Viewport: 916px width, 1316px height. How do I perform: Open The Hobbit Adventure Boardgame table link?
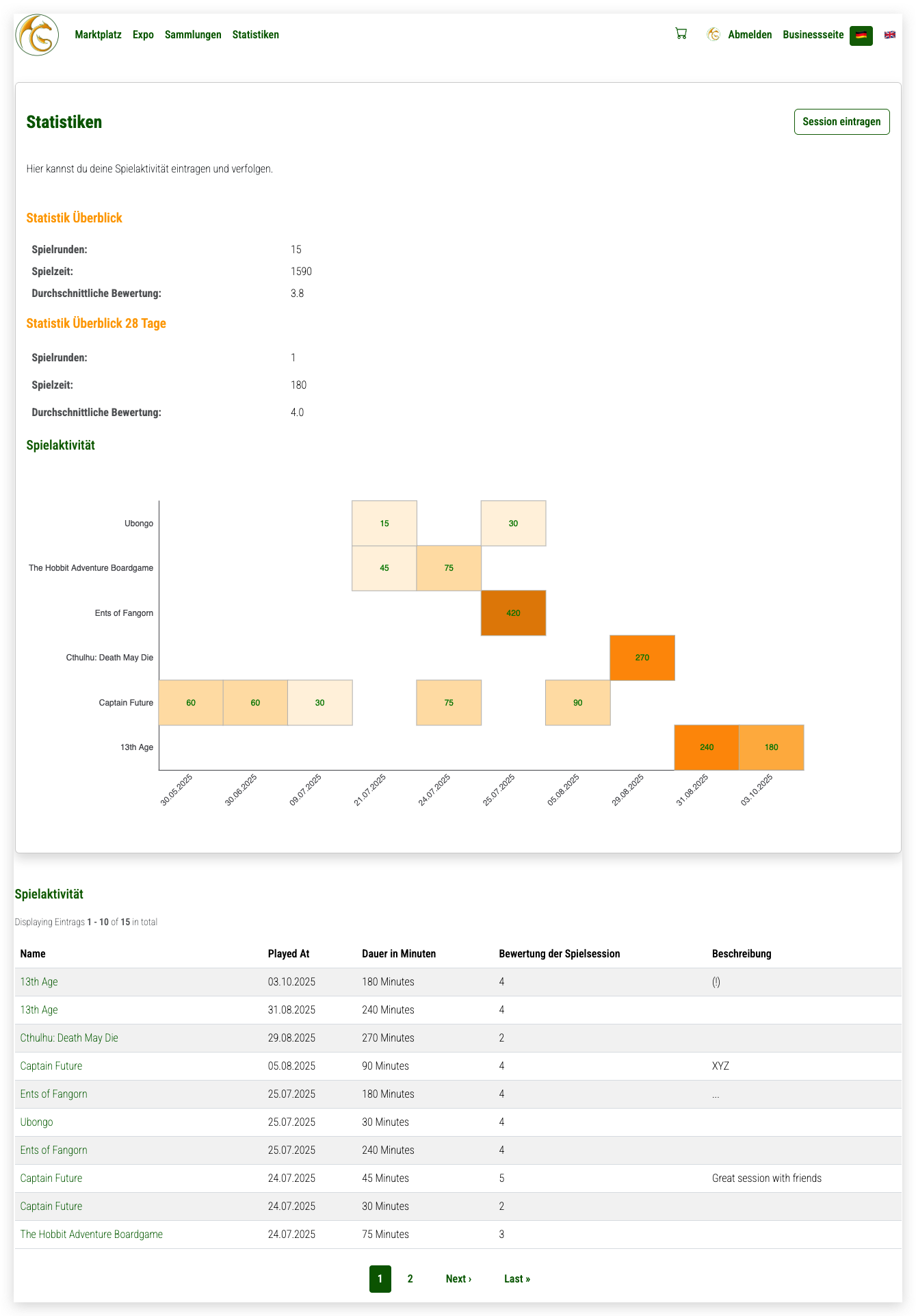click(92, 1235)
